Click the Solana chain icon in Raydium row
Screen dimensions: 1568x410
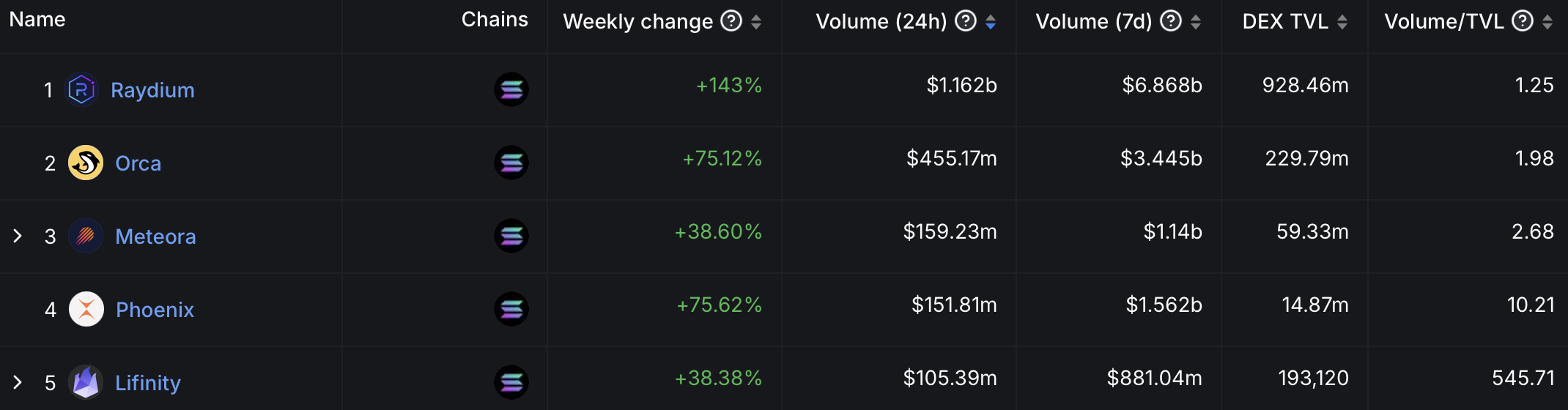point(511,89)
